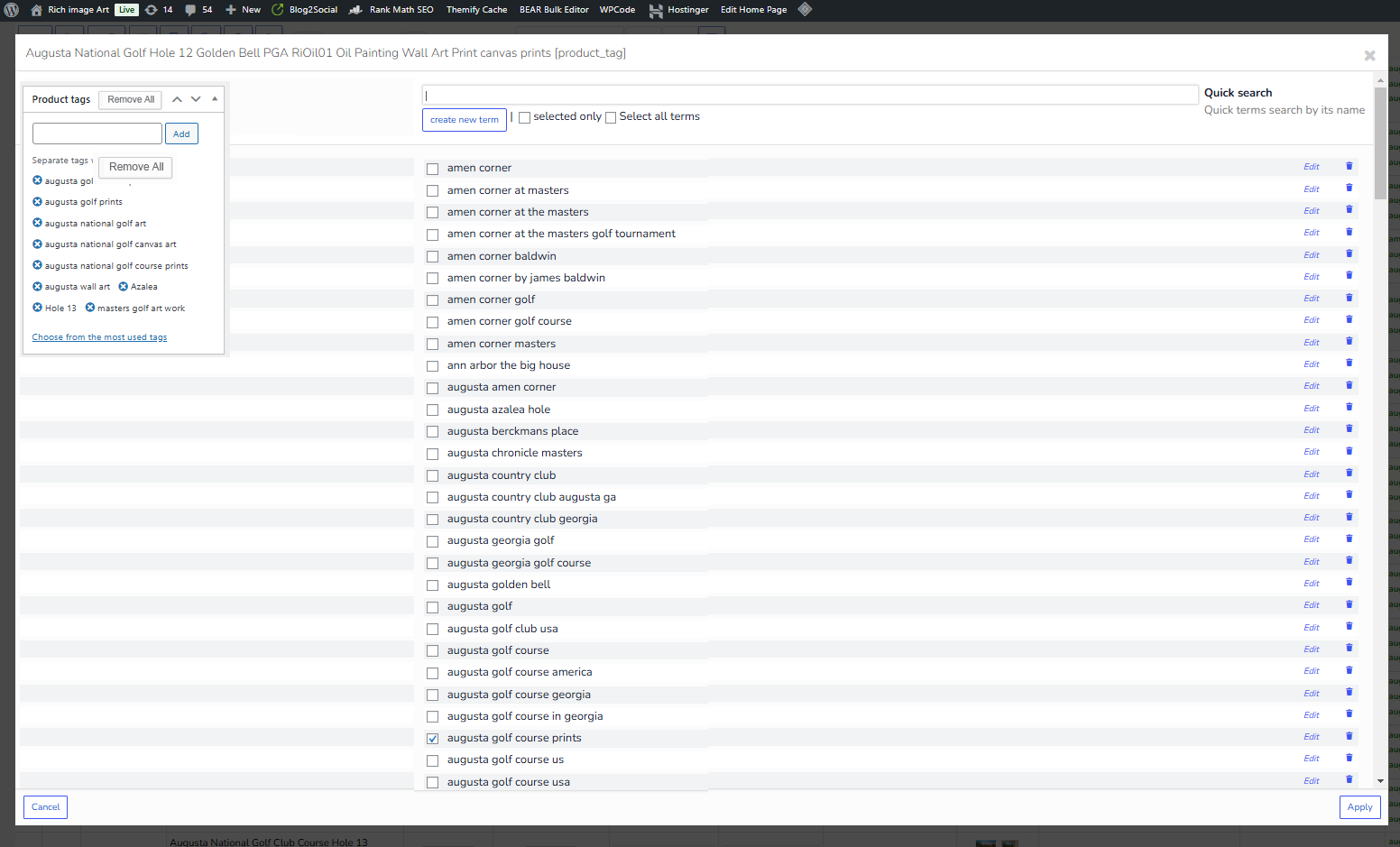Click trash icon for 'augusta golf' term
This screenshot has height=847, width=1400.
tap(1349, 604)
